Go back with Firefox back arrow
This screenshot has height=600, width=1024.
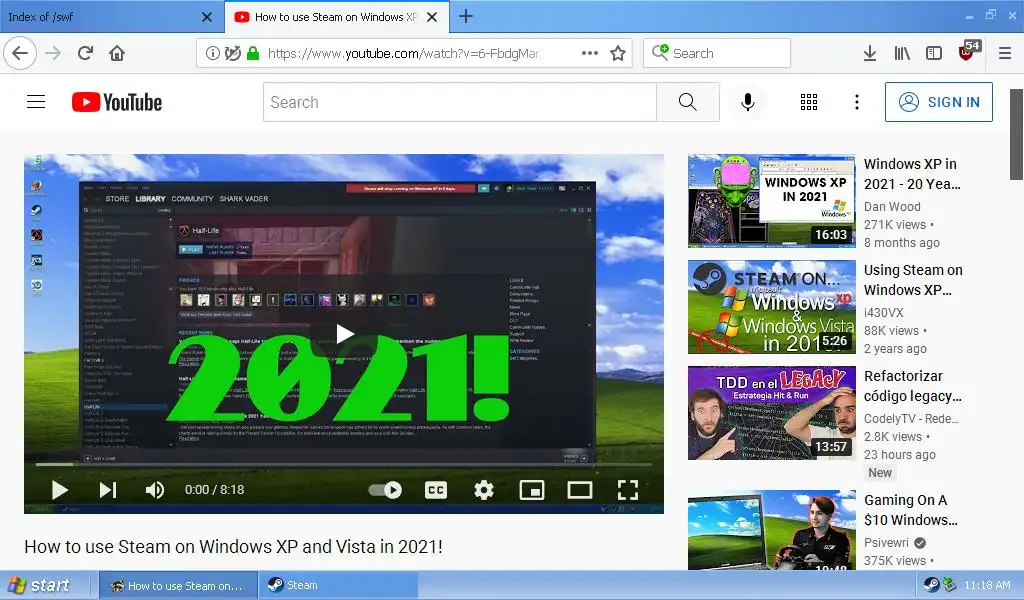20,53
